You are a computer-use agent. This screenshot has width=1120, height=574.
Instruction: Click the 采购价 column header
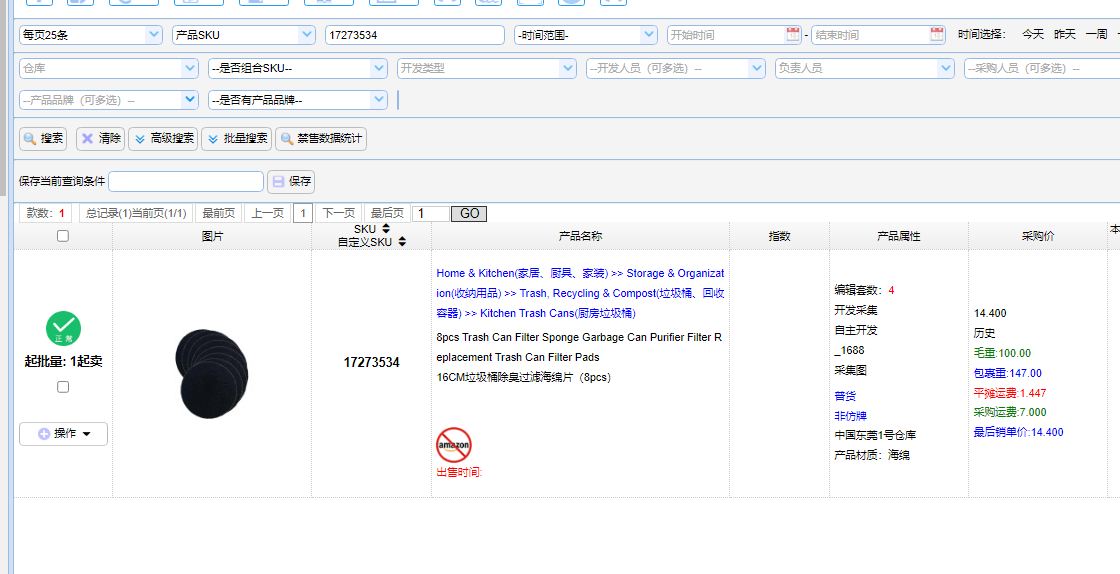(x=1038, y=236)
